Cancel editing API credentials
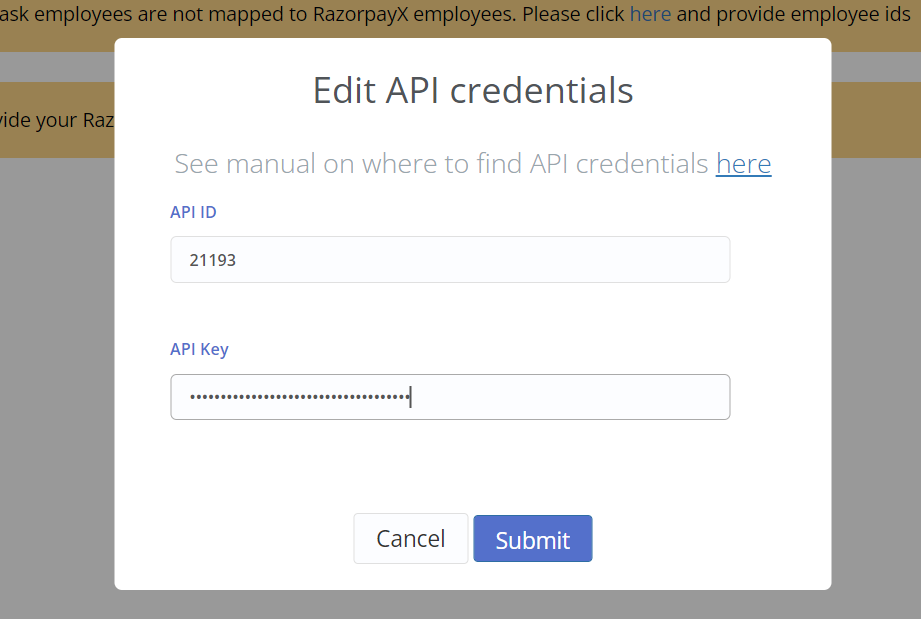The image size is (921, 619). tap(410, 539)
